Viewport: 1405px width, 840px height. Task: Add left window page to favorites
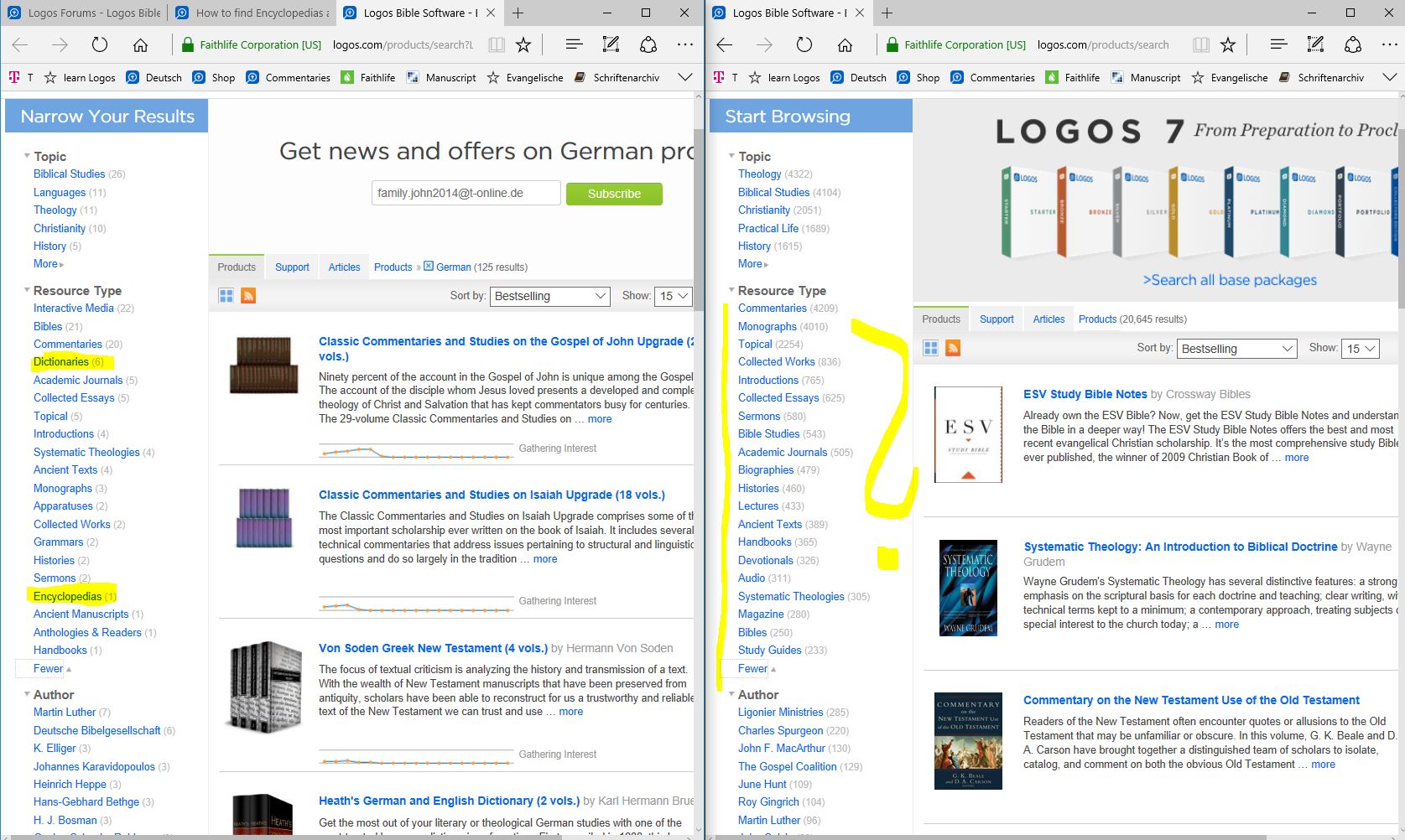coord(523,45)
